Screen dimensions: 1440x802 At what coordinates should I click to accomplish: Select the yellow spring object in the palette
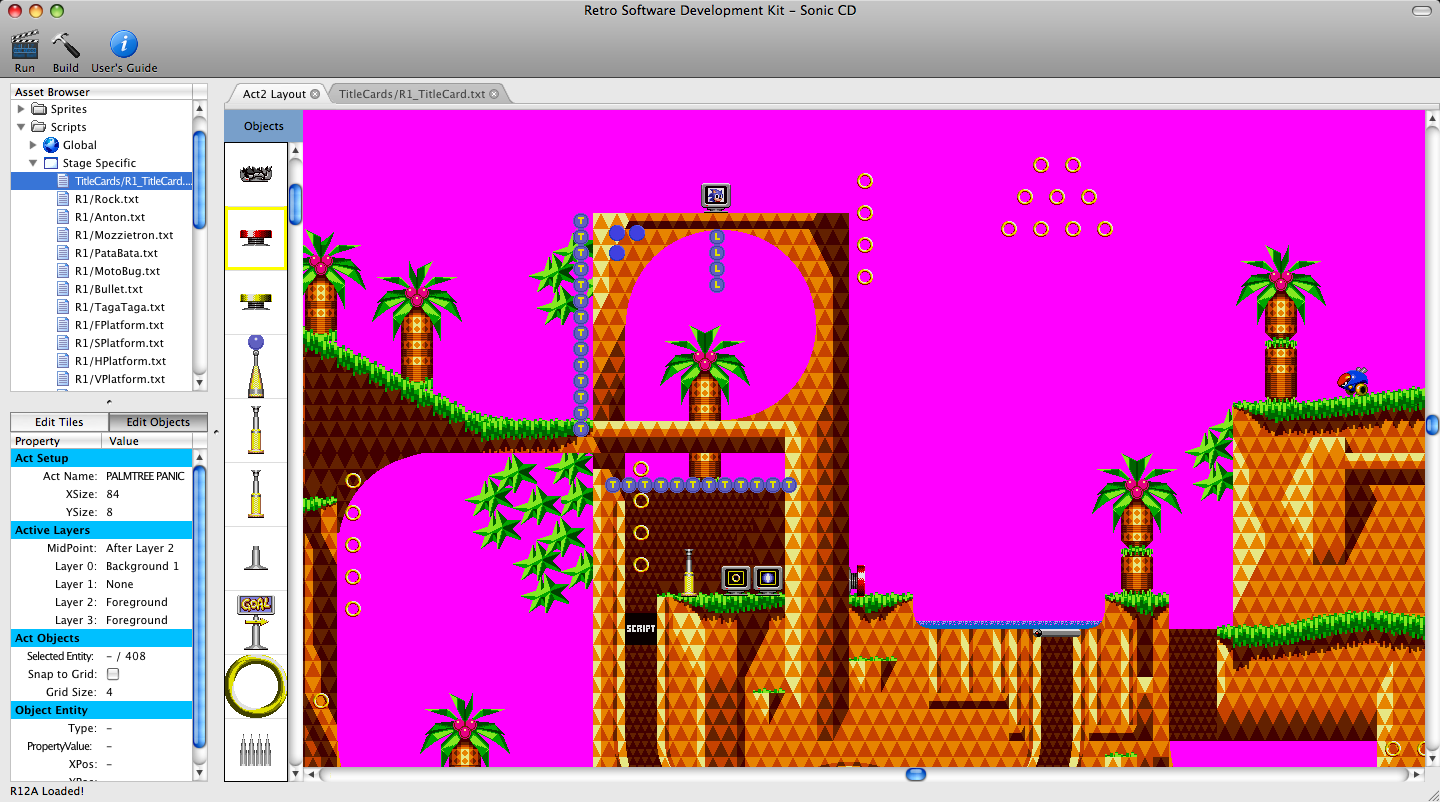tap(256, 302)
